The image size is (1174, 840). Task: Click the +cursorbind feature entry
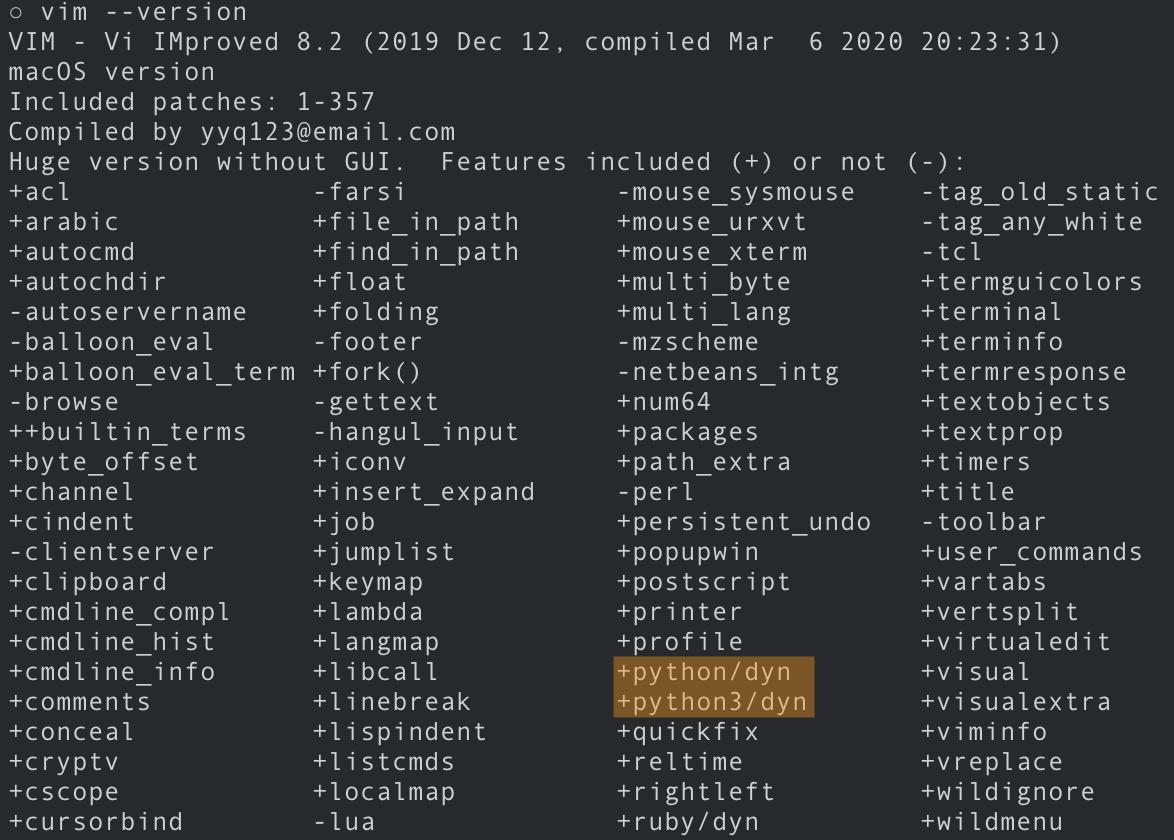pos(96,822)
